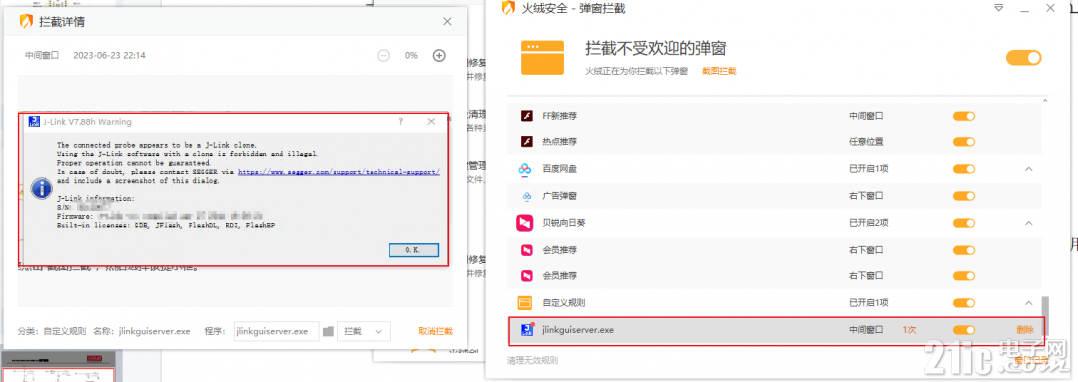Viewport: 1078px width, 382px height.
Task: Collapse the 贝锐向日葵 group chevron
Action: tap(1029, 223)
